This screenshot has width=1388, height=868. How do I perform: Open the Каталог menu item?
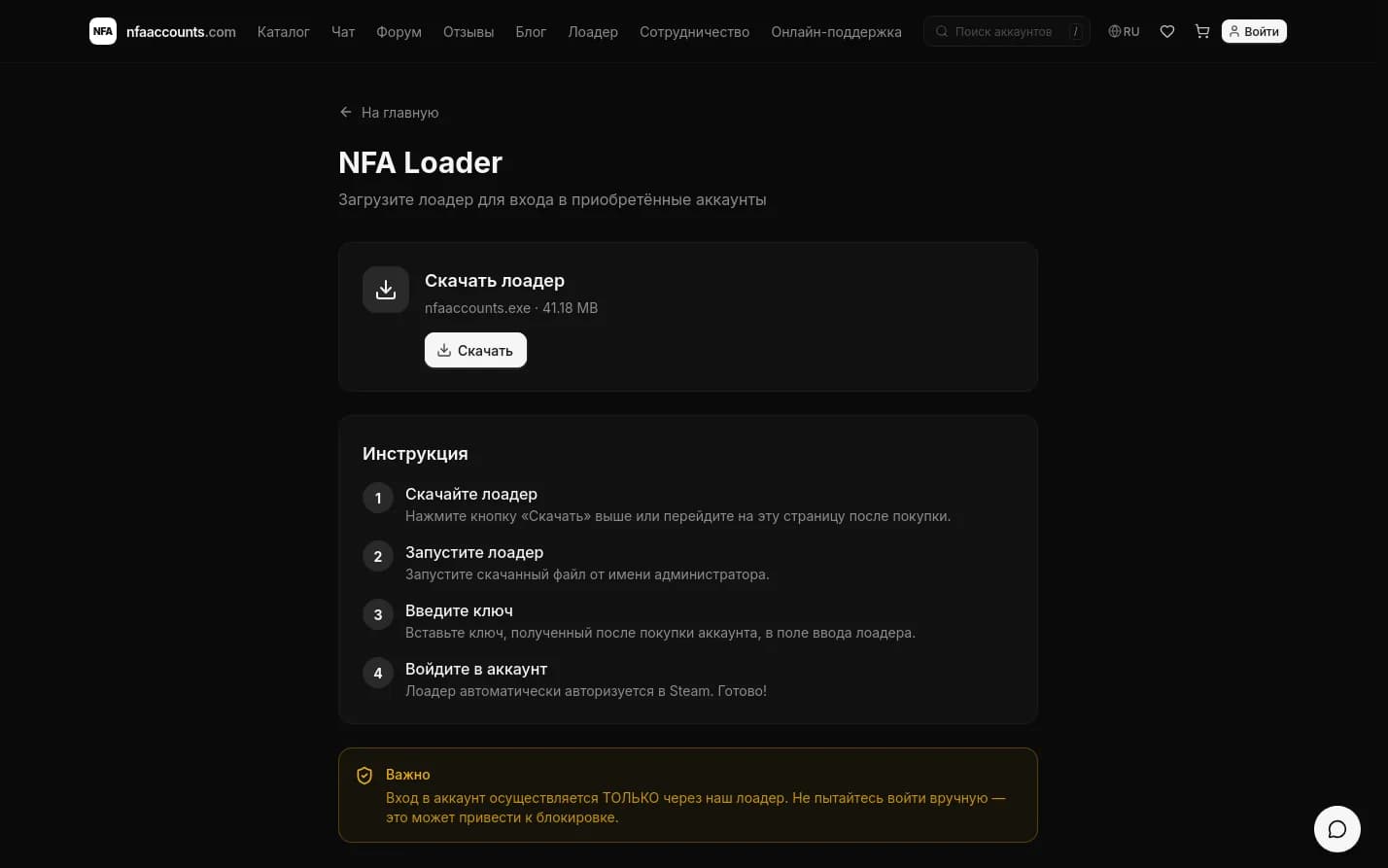click(x=284, y=32)
